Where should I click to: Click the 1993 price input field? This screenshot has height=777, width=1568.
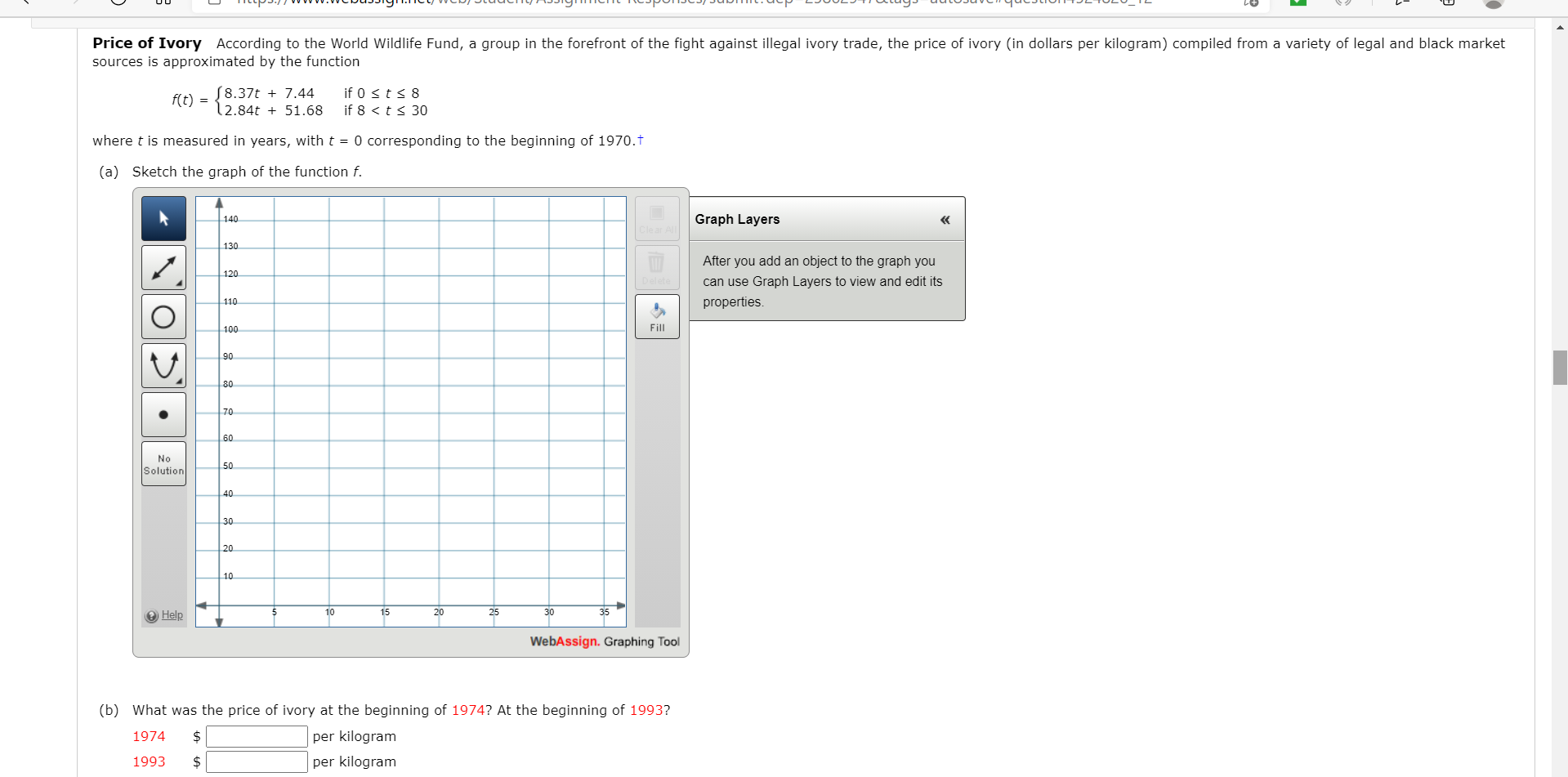[257, 761]
